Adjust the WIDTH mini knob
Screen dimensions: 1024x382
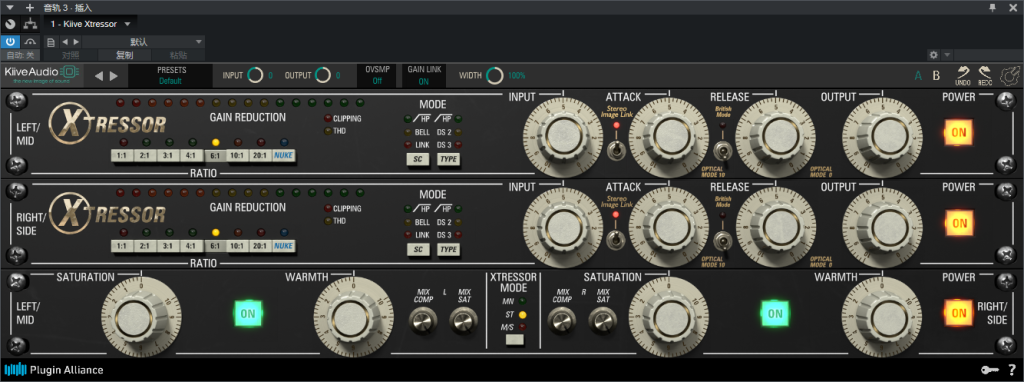point(495,75)
